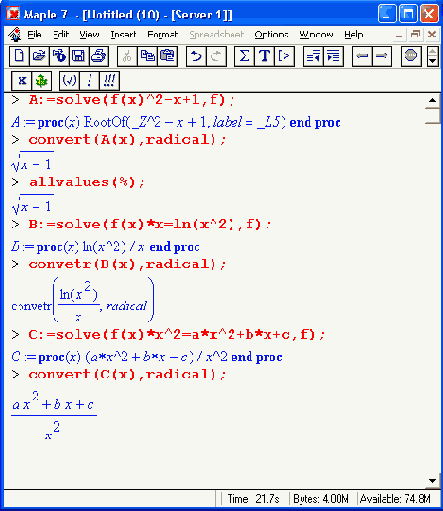443x511 pixels.
Task: Toggle Maple input mode with the leaf icon
Action: pos(42,81)
